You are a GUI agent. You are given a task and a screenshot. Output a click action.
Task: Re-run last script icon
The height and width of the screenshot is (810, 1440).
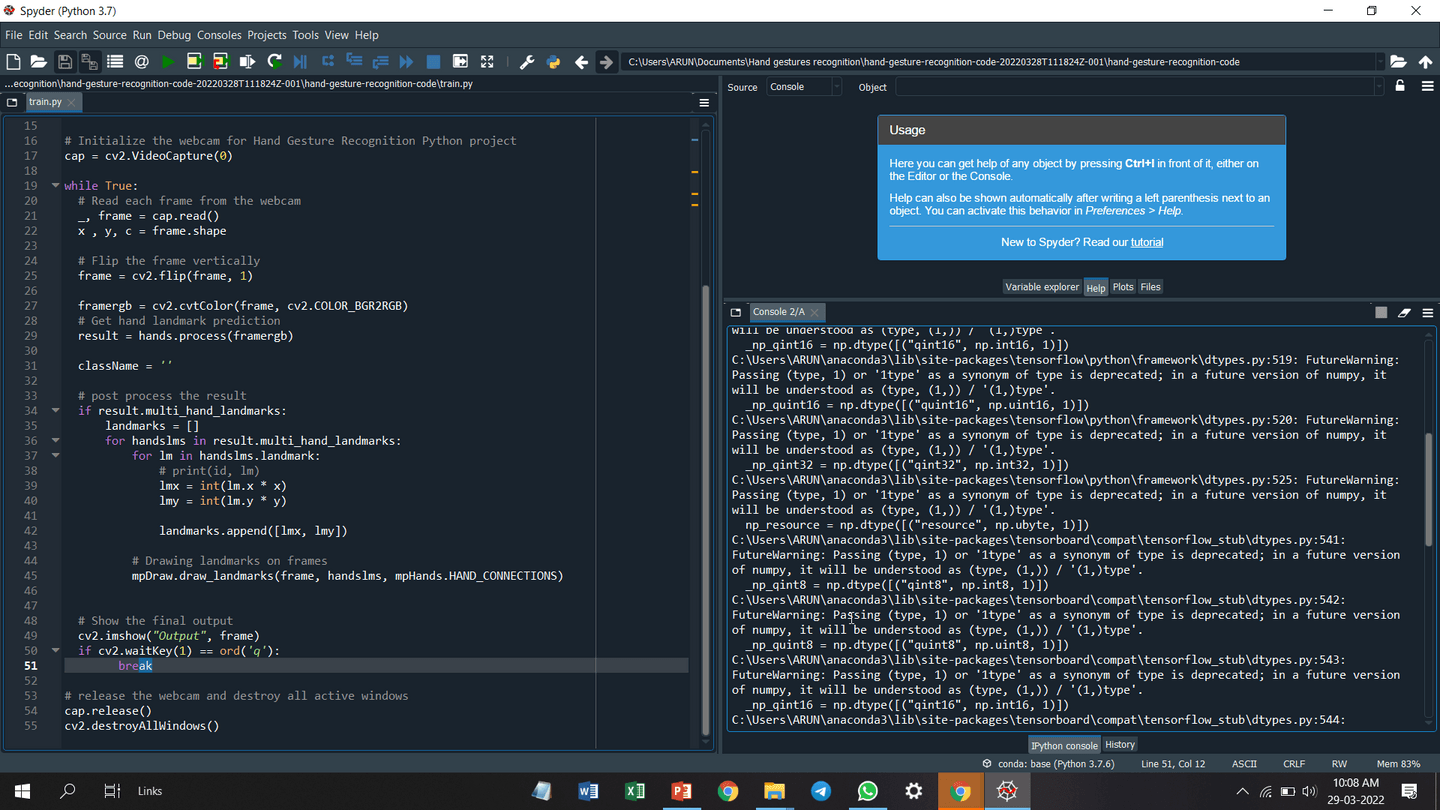coord(274,62)
